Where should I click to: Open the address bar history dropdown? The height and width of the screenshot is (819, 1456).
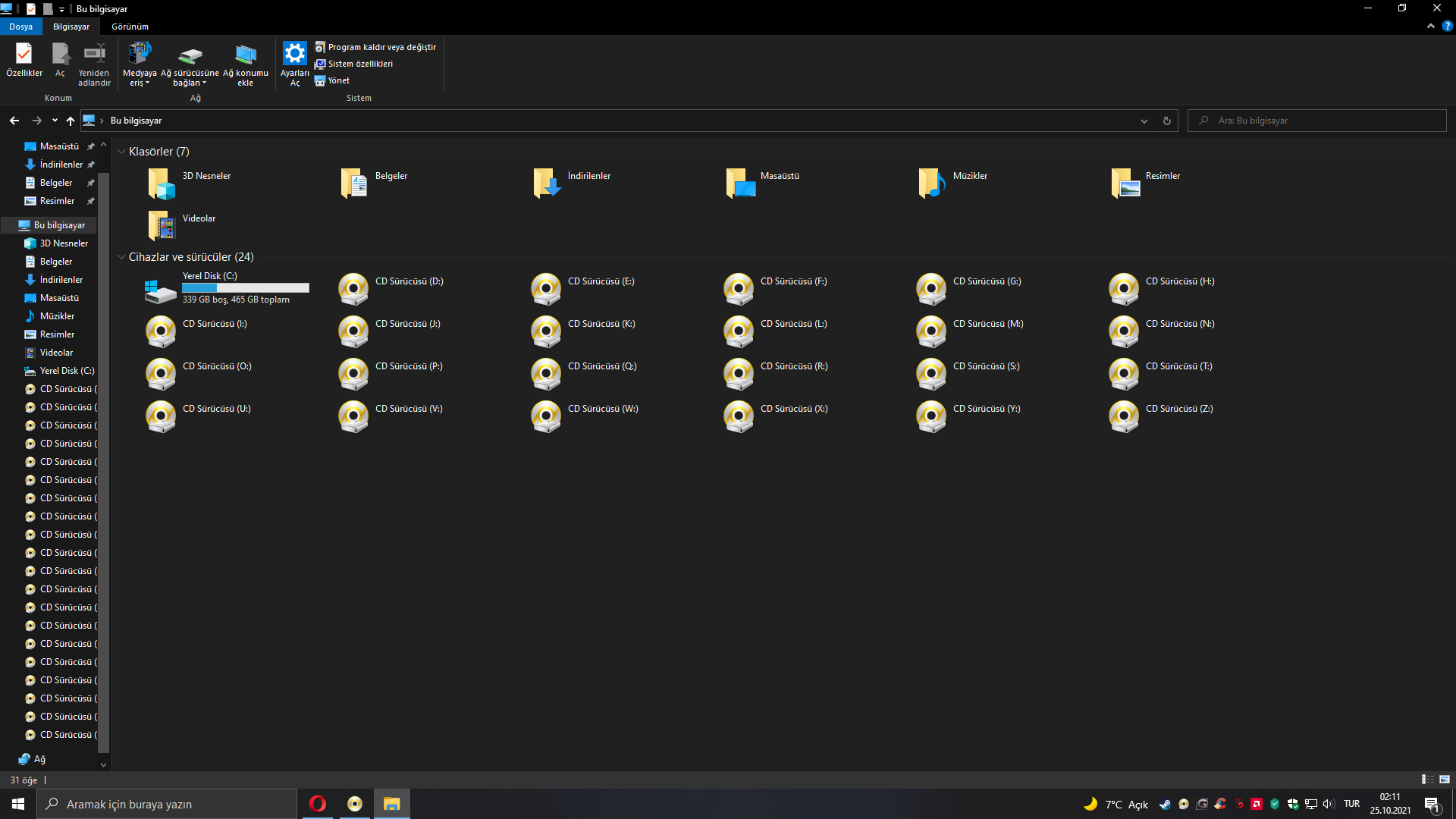tap(1144, 121)
